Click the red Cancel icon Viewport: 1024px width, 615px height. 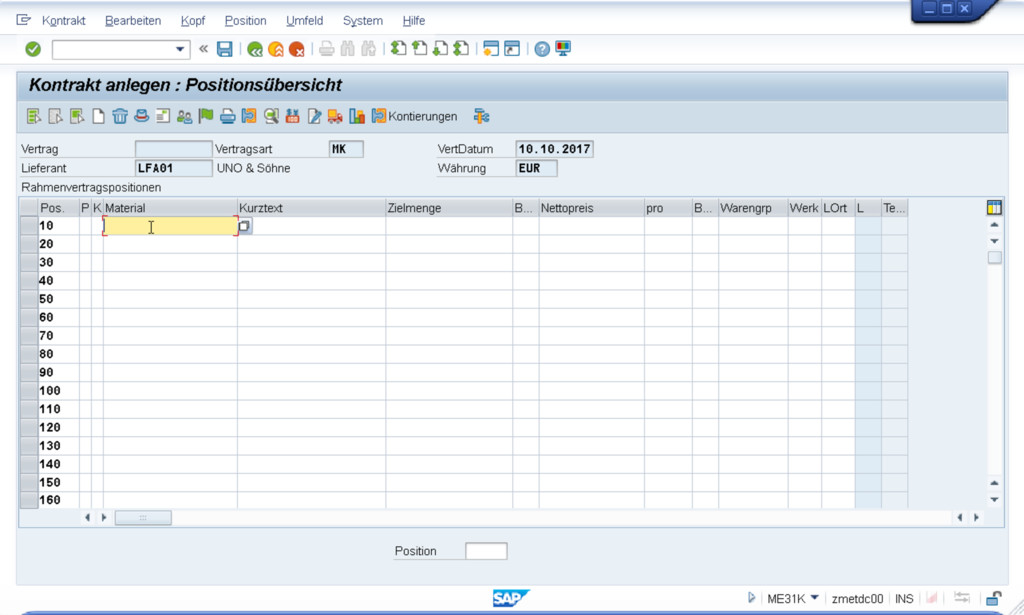[296, 49]
